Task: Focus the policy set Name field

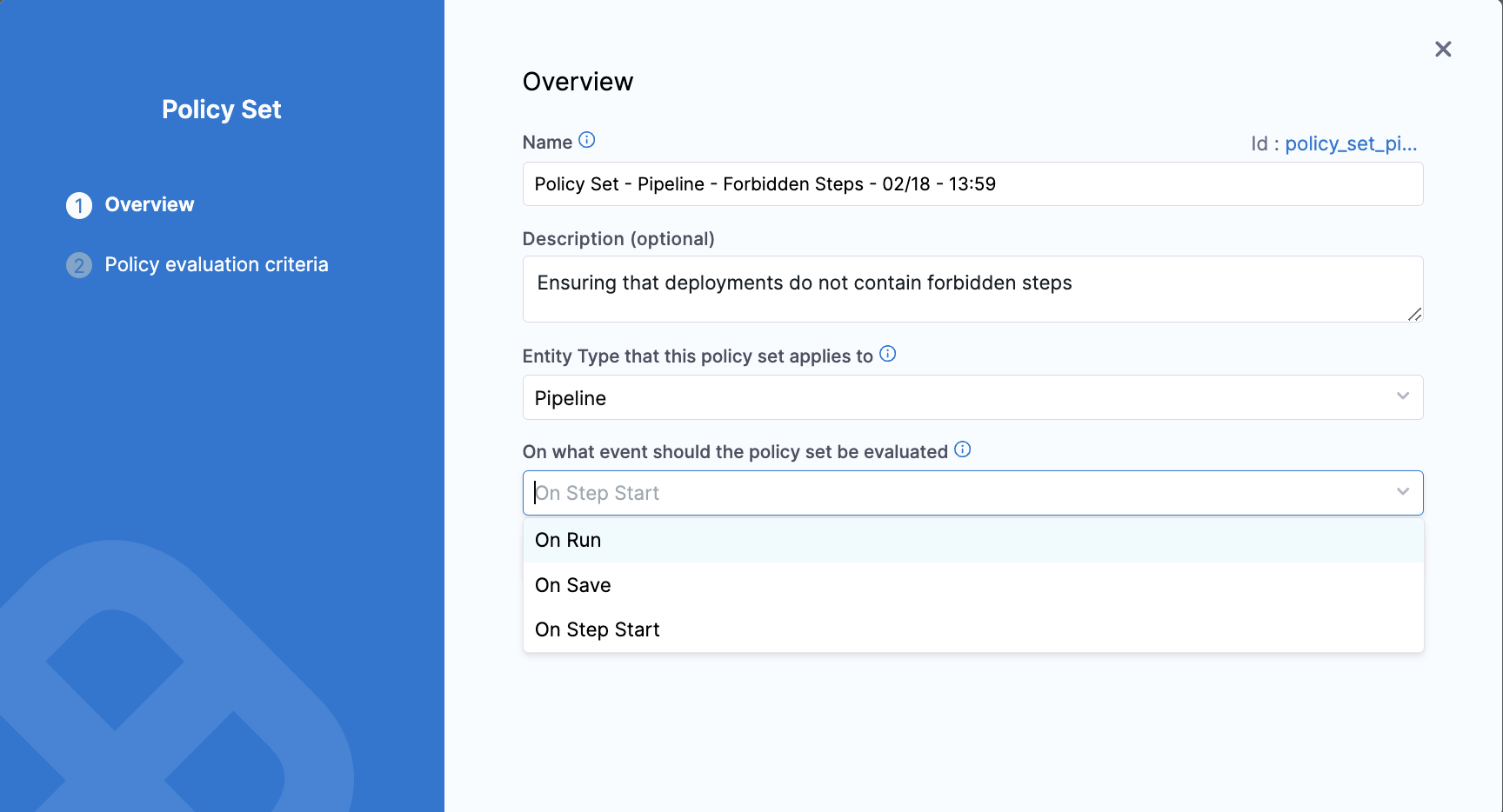Action: tap(972, 184)
